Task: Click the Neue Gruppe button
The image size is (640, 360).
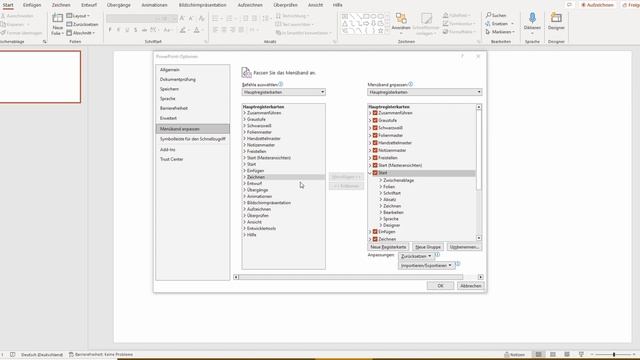Action: point(428,247)
